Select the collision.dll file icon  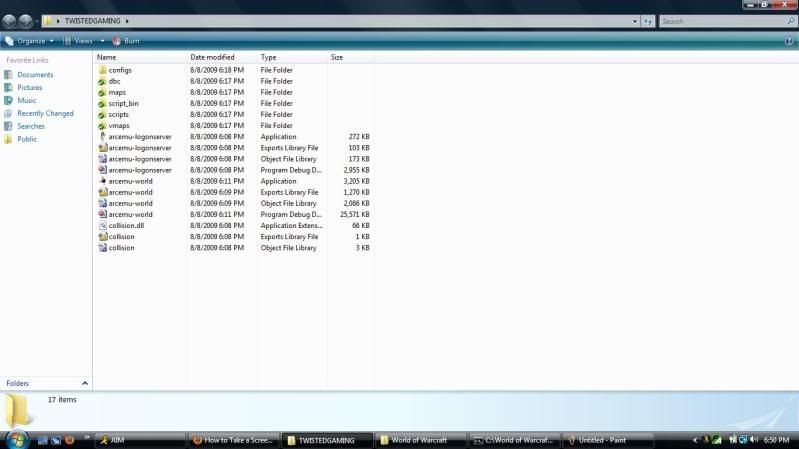(x=102, y=225)
